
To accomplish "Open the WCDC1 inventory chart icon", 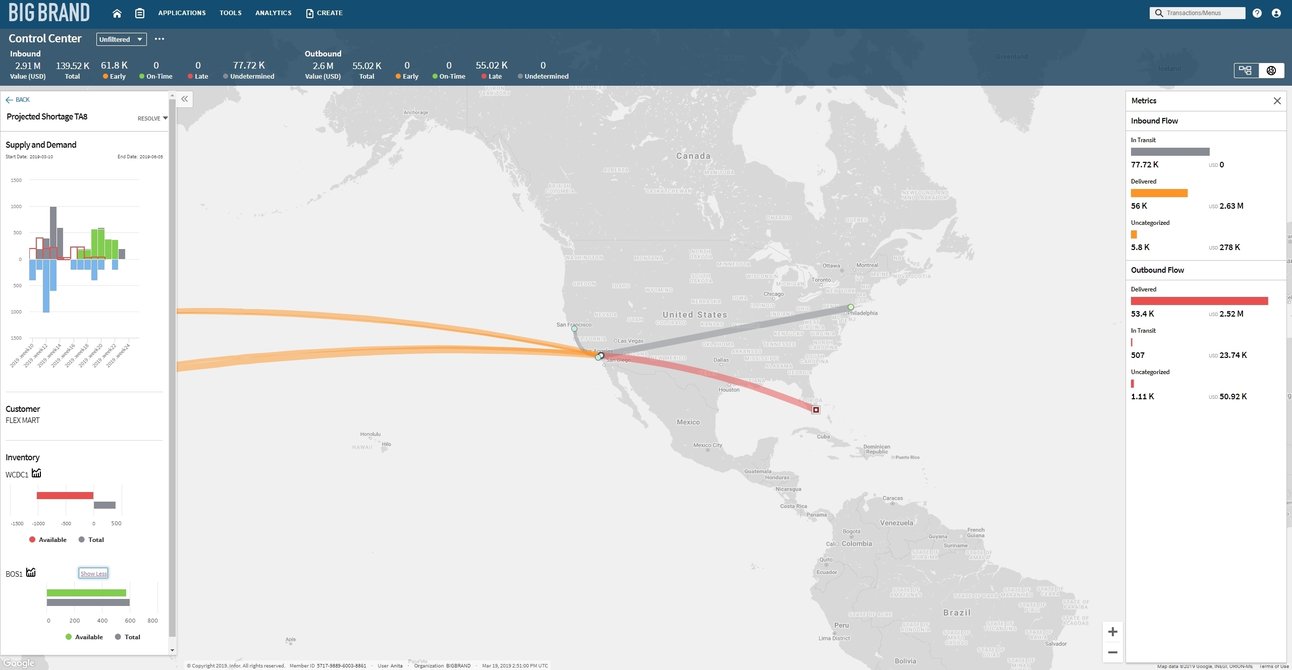I will pyautogui.click(x=36, y=473).
